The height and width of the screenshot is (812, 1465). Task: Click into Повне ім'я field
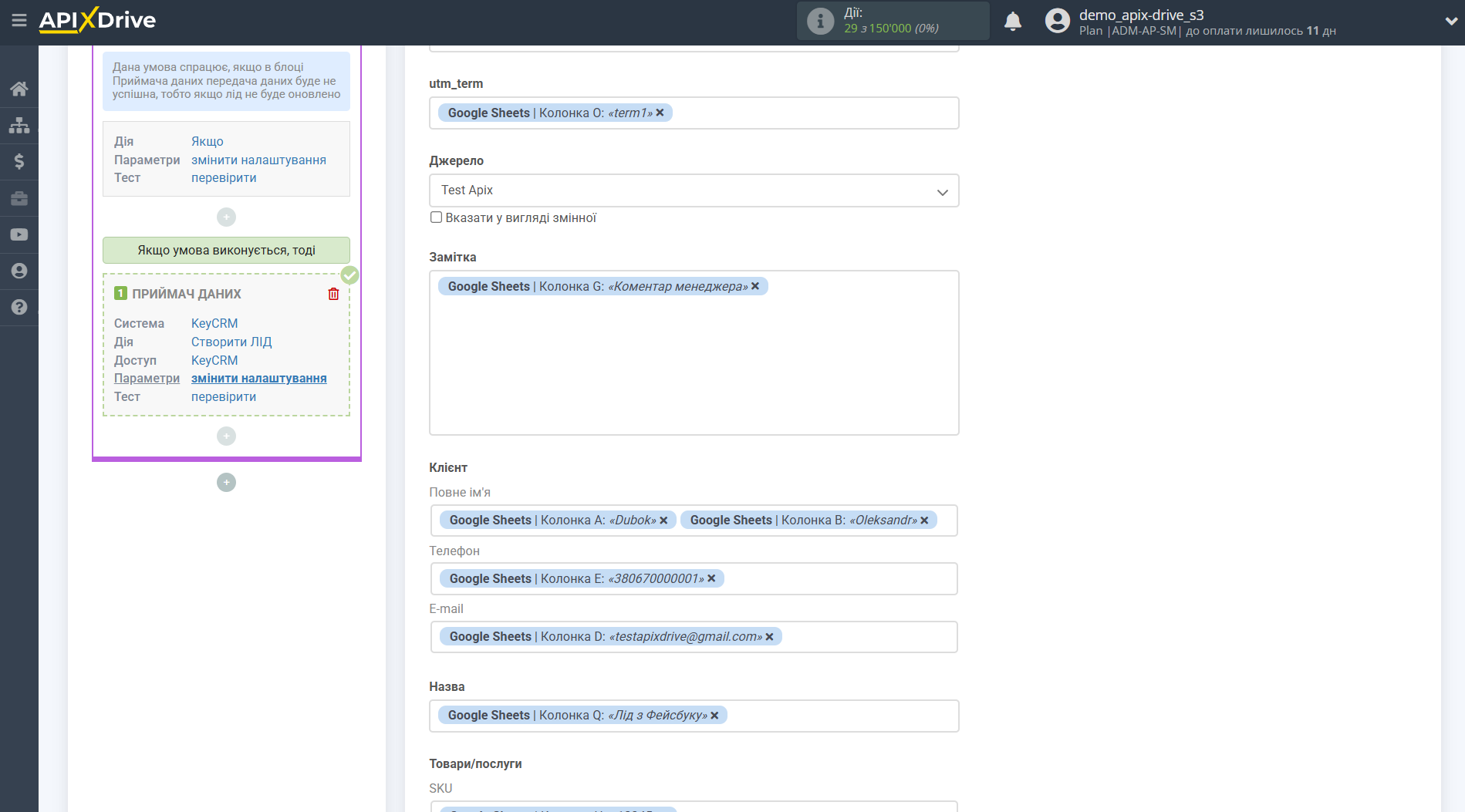click(x=694, y=521)
